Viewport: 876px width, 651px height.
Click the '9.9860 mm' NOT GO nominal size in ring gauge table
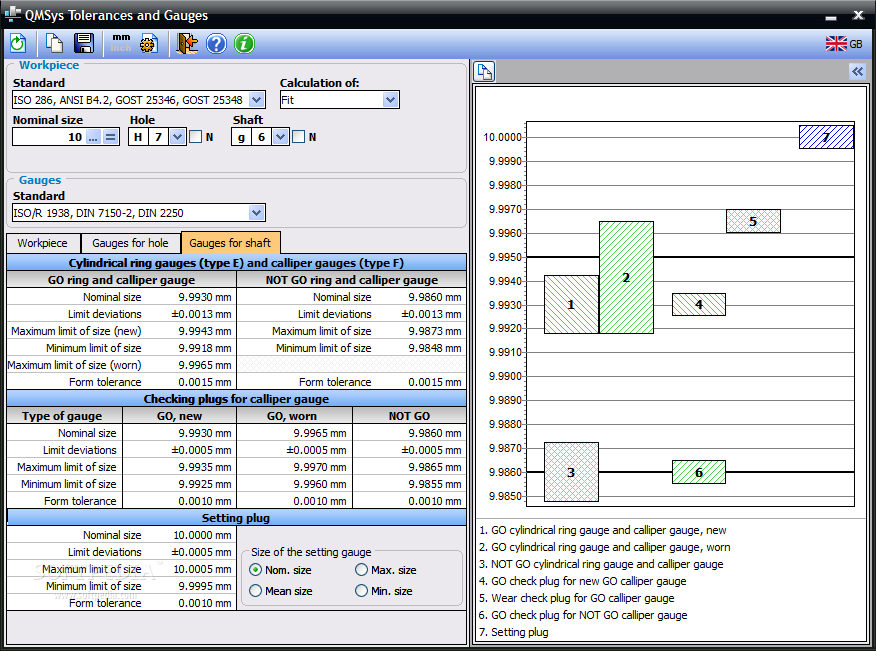(435, 297)
